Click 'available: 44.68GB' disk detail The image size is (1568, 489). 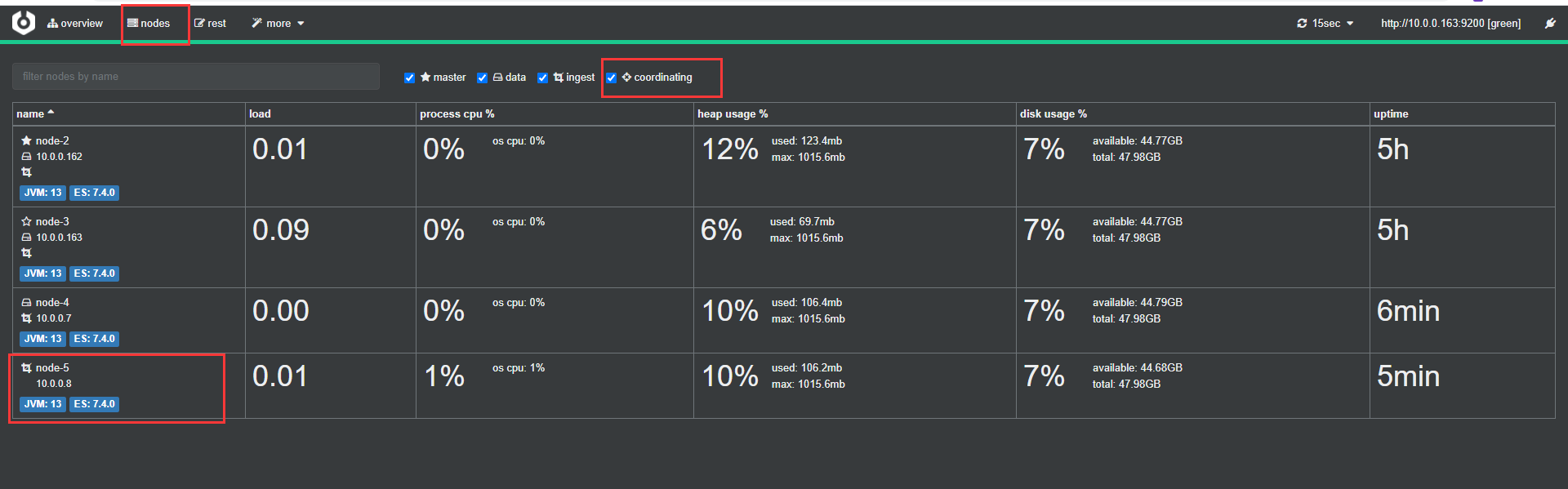(1138, 367)
